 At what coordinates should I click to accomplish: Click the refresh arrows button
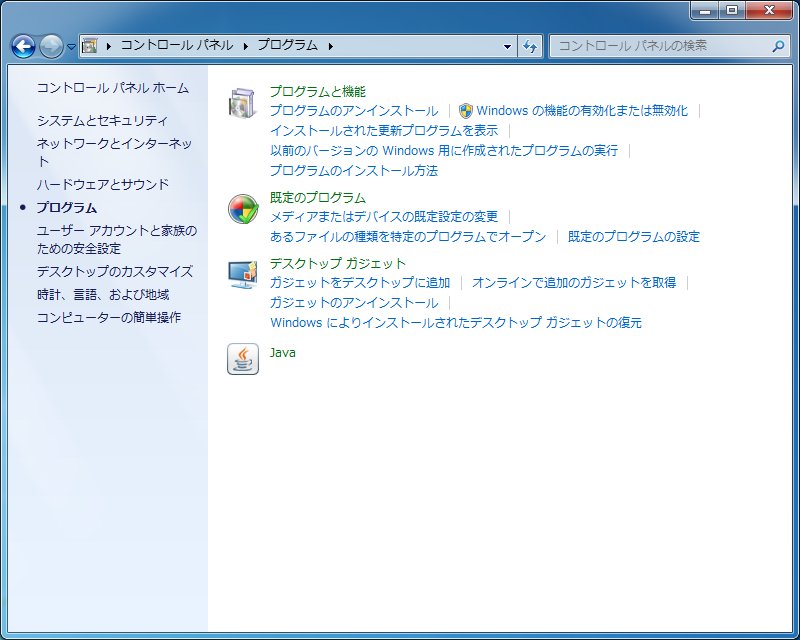coord(530,46)
